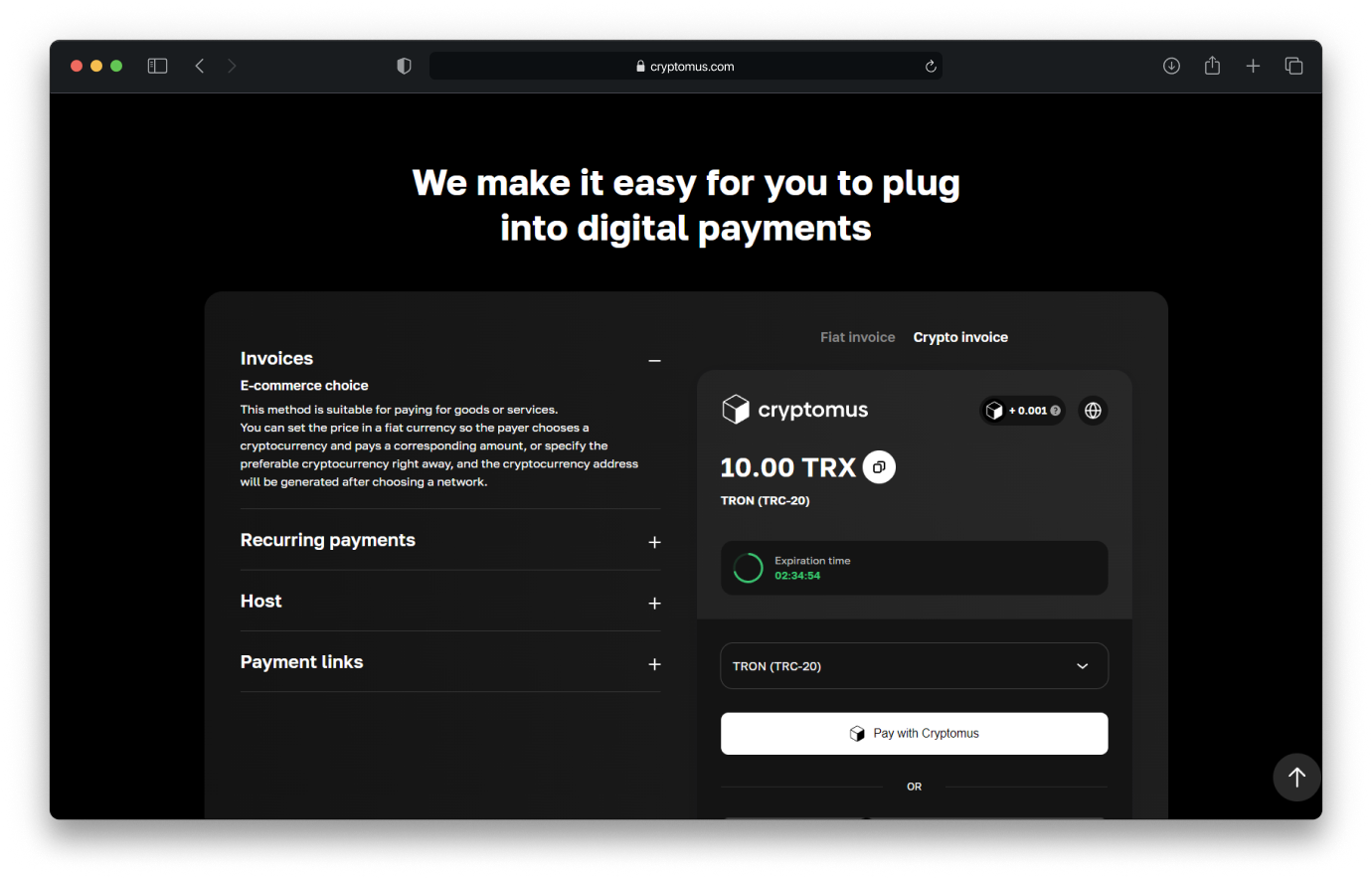Open Safari's privacy shield report
Screen dimensions: 1372x880
coord(404,66)
